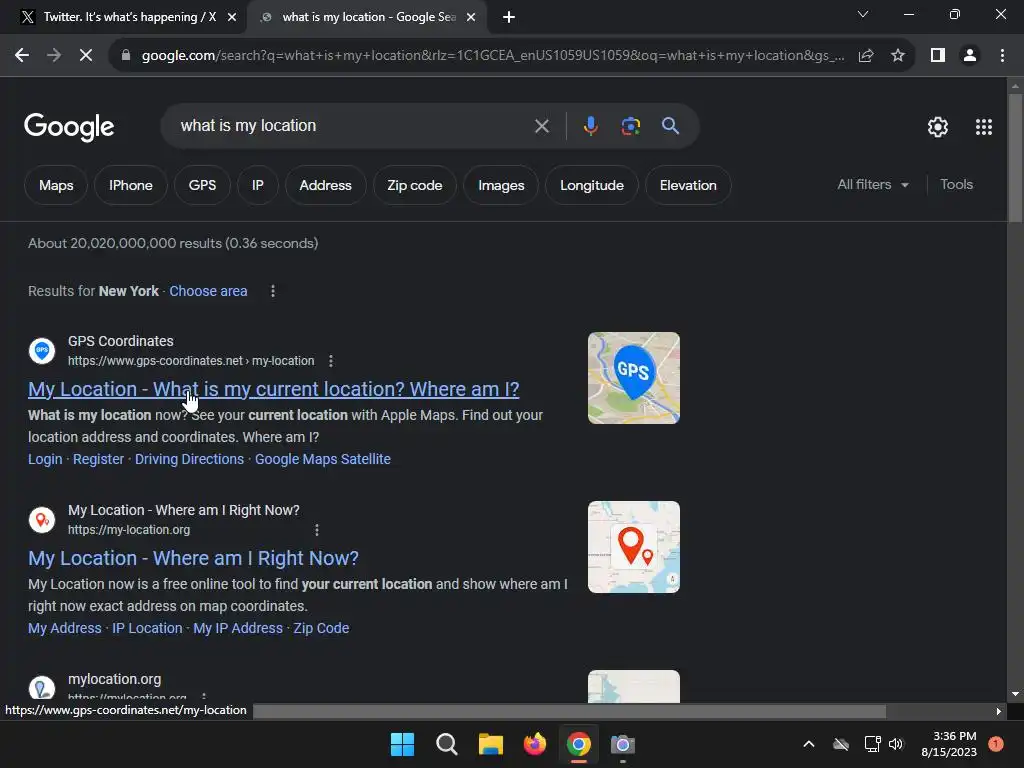
Task: Select the Zip code filter chip
Action: point(415,185)
